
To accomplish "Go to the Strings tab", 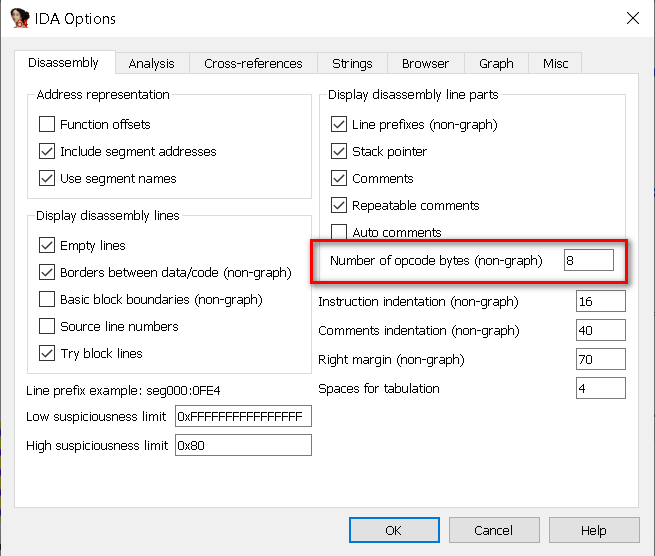I will (352, 64).
